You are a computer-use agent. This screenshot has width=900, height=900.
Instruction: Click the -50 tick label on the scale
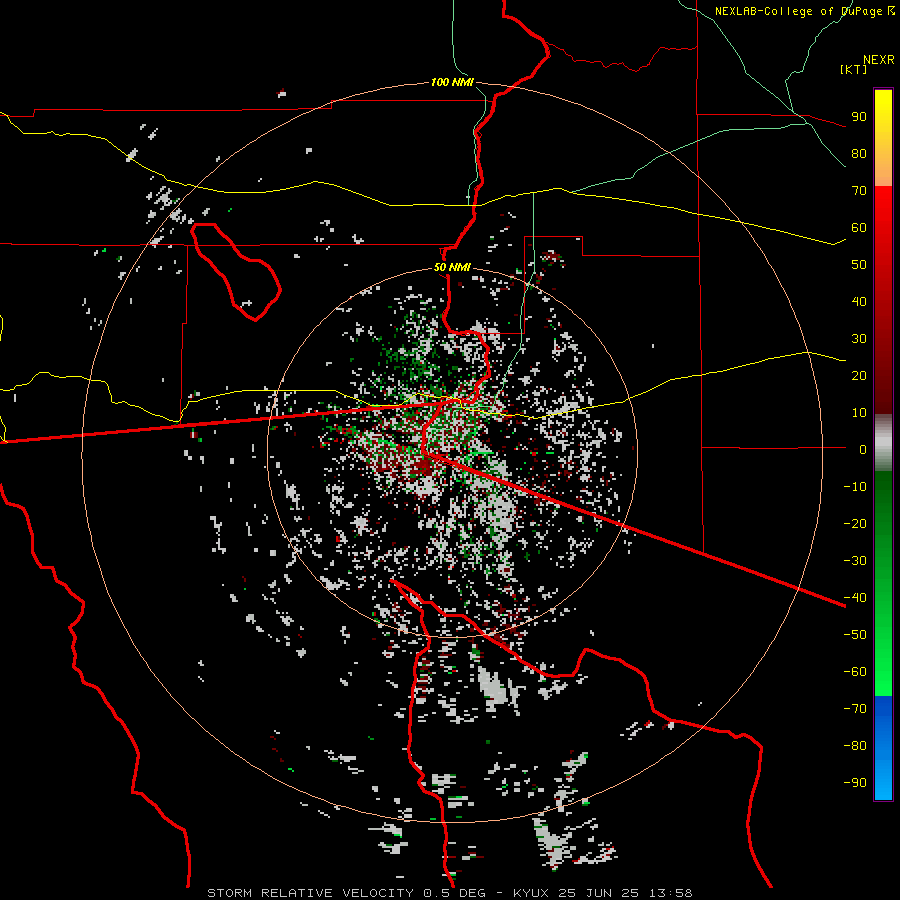coord(855,635)
